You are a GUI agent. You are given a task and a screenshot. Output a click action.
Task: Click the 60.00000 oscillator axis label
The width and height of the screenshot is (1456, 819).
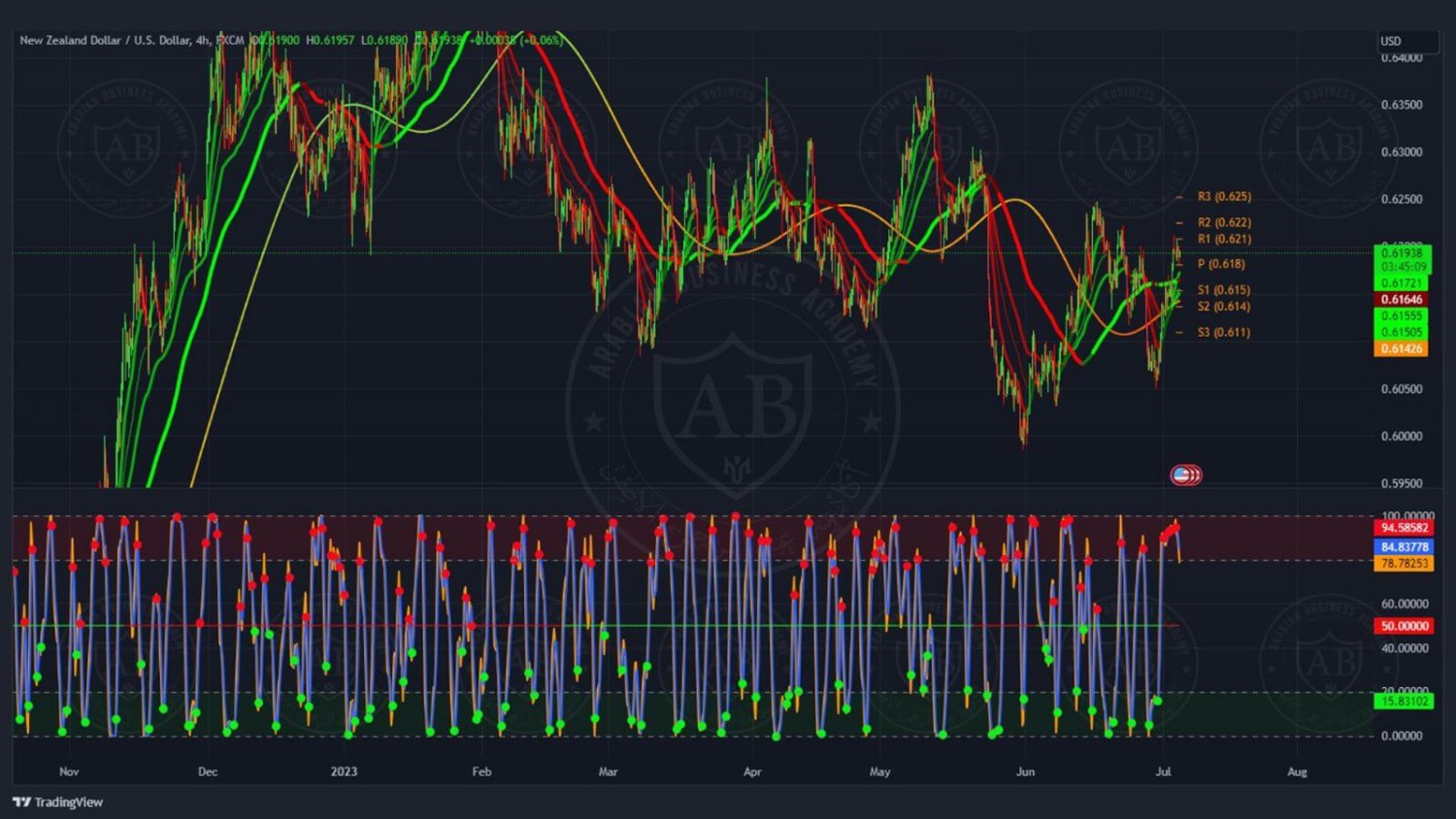click(1405, 604)
